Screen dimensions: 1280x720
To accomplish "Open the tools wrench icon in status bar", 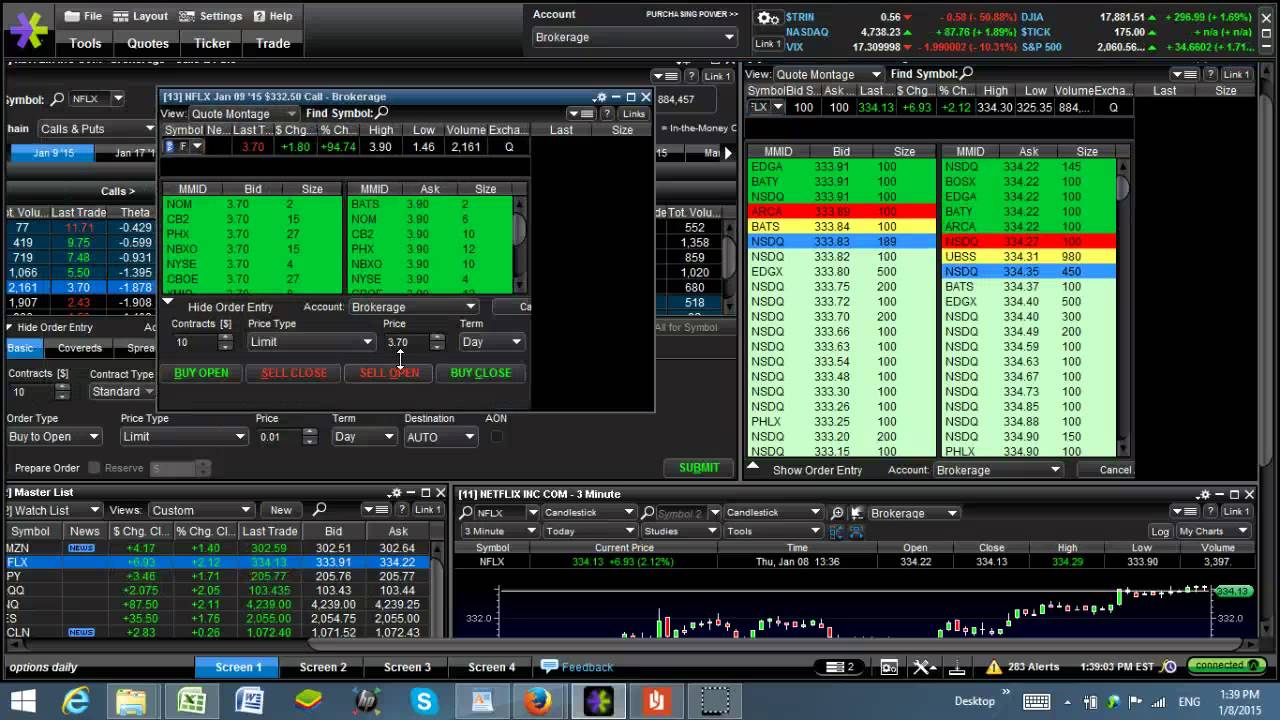I will [x=923, y=667].
